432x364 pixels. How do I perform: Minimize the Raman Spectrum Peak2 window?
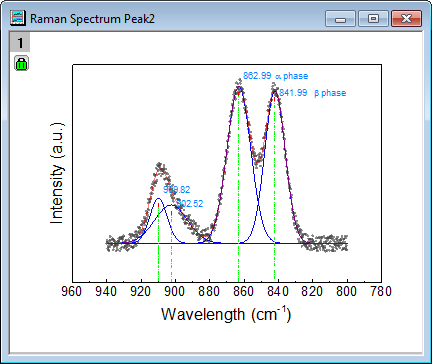340,18
